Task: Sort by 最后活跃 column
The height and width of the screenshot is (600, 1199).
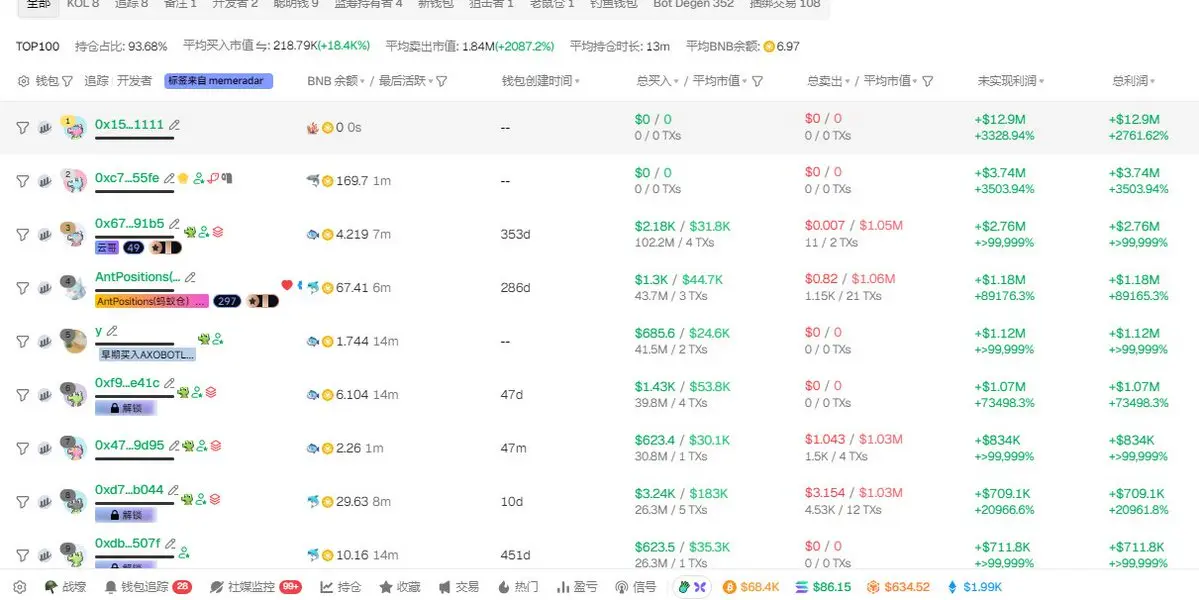Action: point(406,81)
